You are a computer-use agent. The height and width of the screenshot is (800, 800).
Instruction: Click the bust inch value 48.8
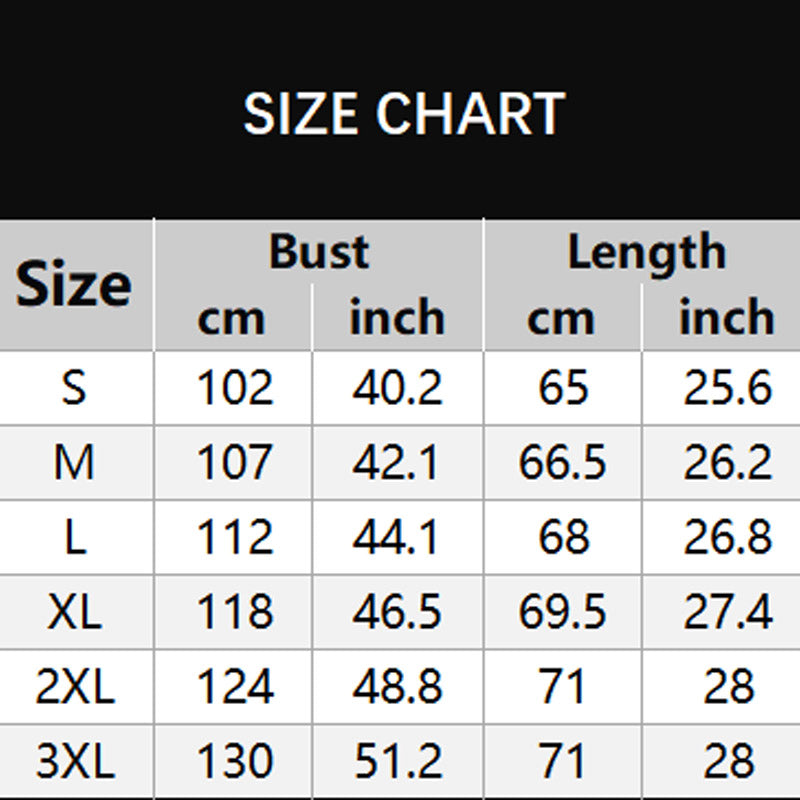click(397, 687)
